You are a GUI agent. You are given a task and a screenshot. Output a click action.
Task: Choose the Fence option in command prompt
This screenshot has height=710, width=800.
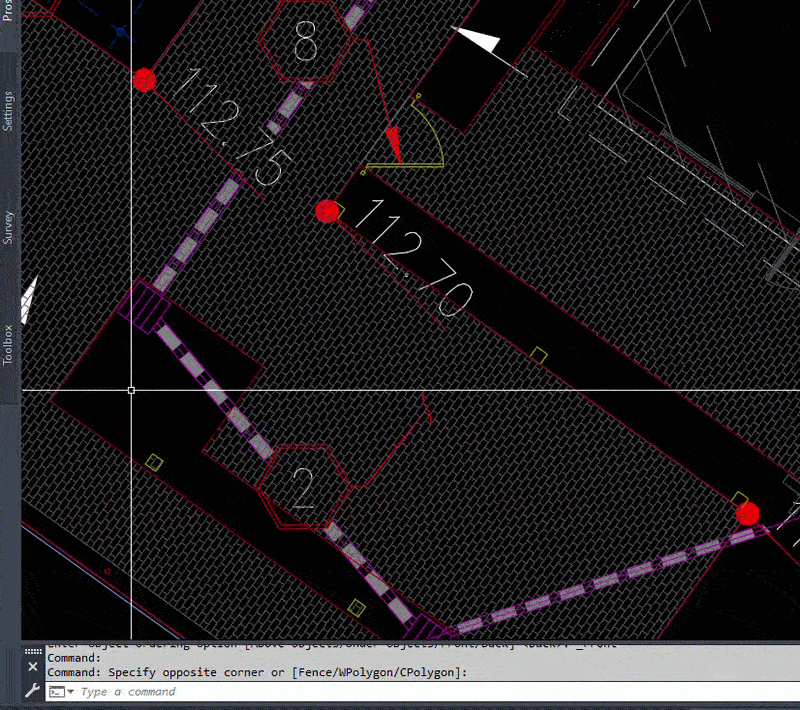tap(316, 672)
